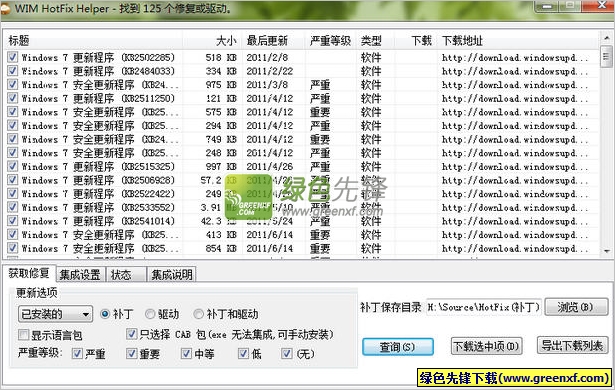Click the 975 KB size cell
The image size is (615, 390).
click(x=221, y=85)
